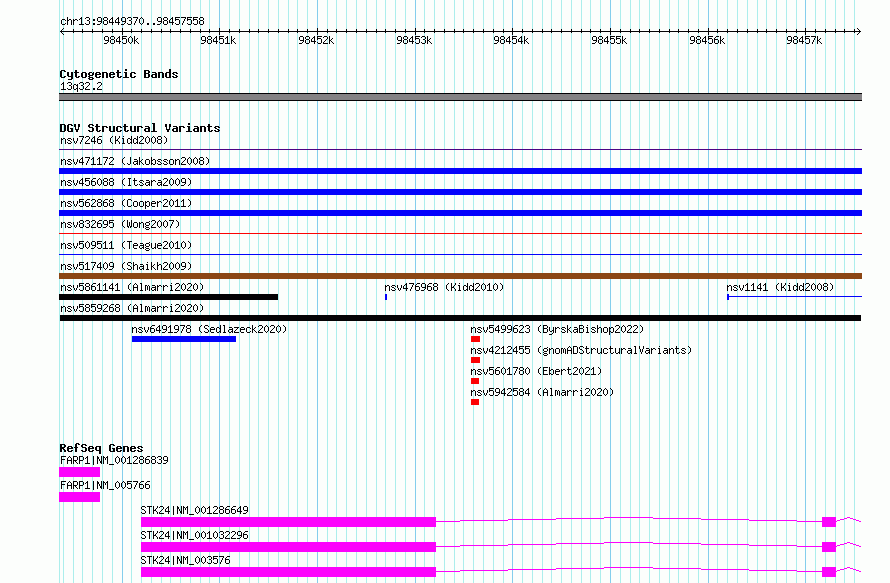The image size is (890, 583).
Task: Select small right exon of STK24|NM_001286649
Action: [829, 522]
